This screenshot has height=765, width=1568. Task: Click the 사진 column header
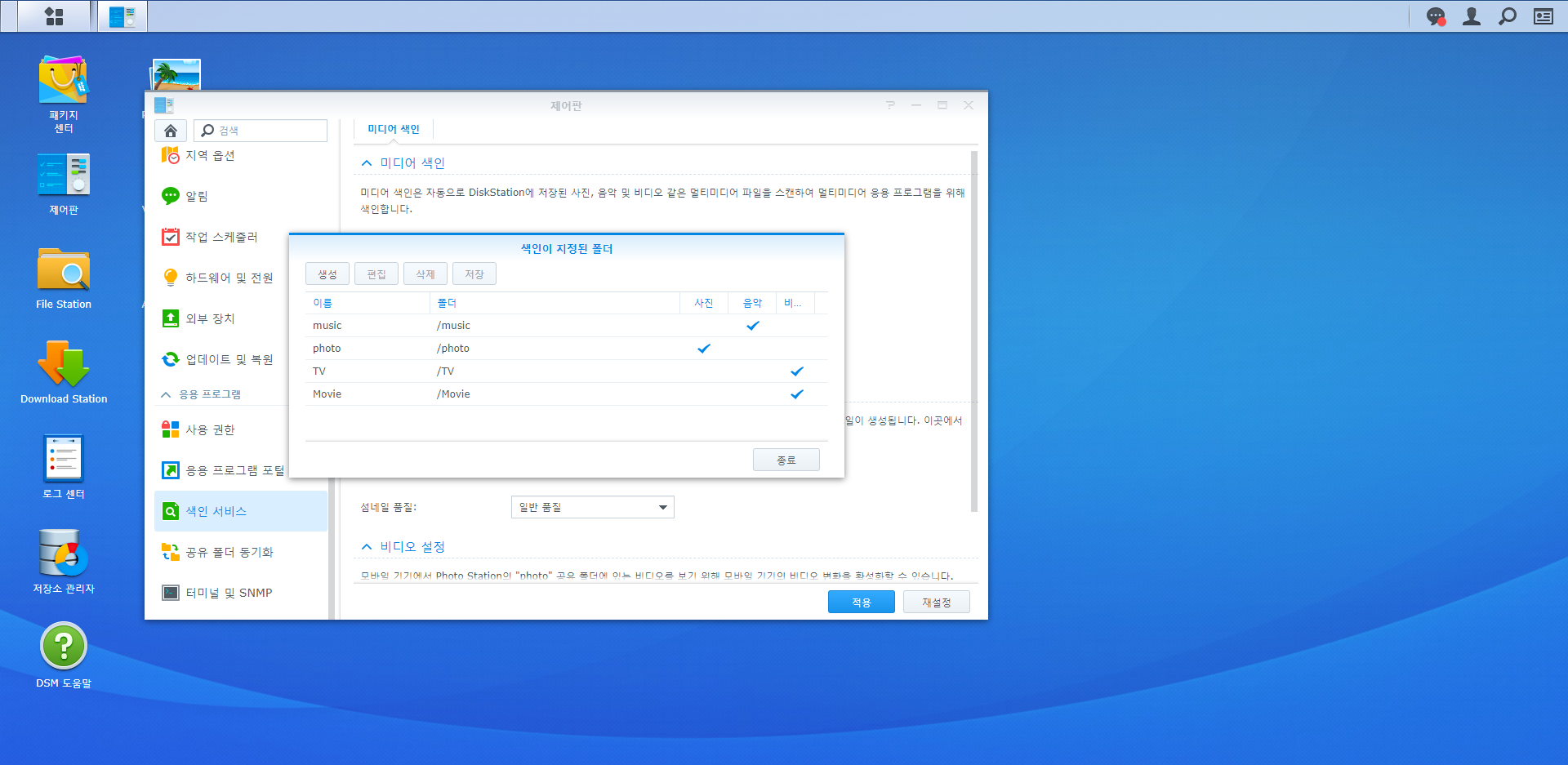(703, 303)
